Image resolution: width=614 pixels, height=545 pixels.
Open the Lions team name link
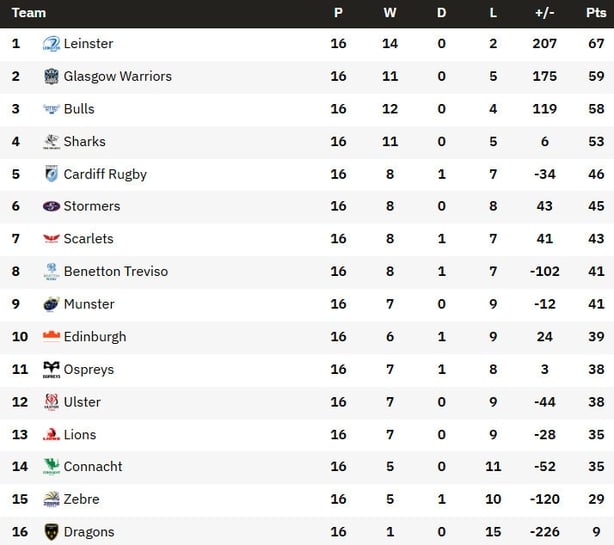[x=80, y=435]
